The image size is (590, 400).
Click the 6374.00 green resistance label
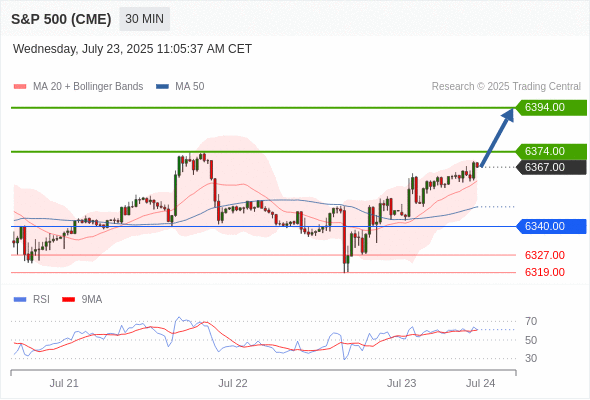[551, 151]
